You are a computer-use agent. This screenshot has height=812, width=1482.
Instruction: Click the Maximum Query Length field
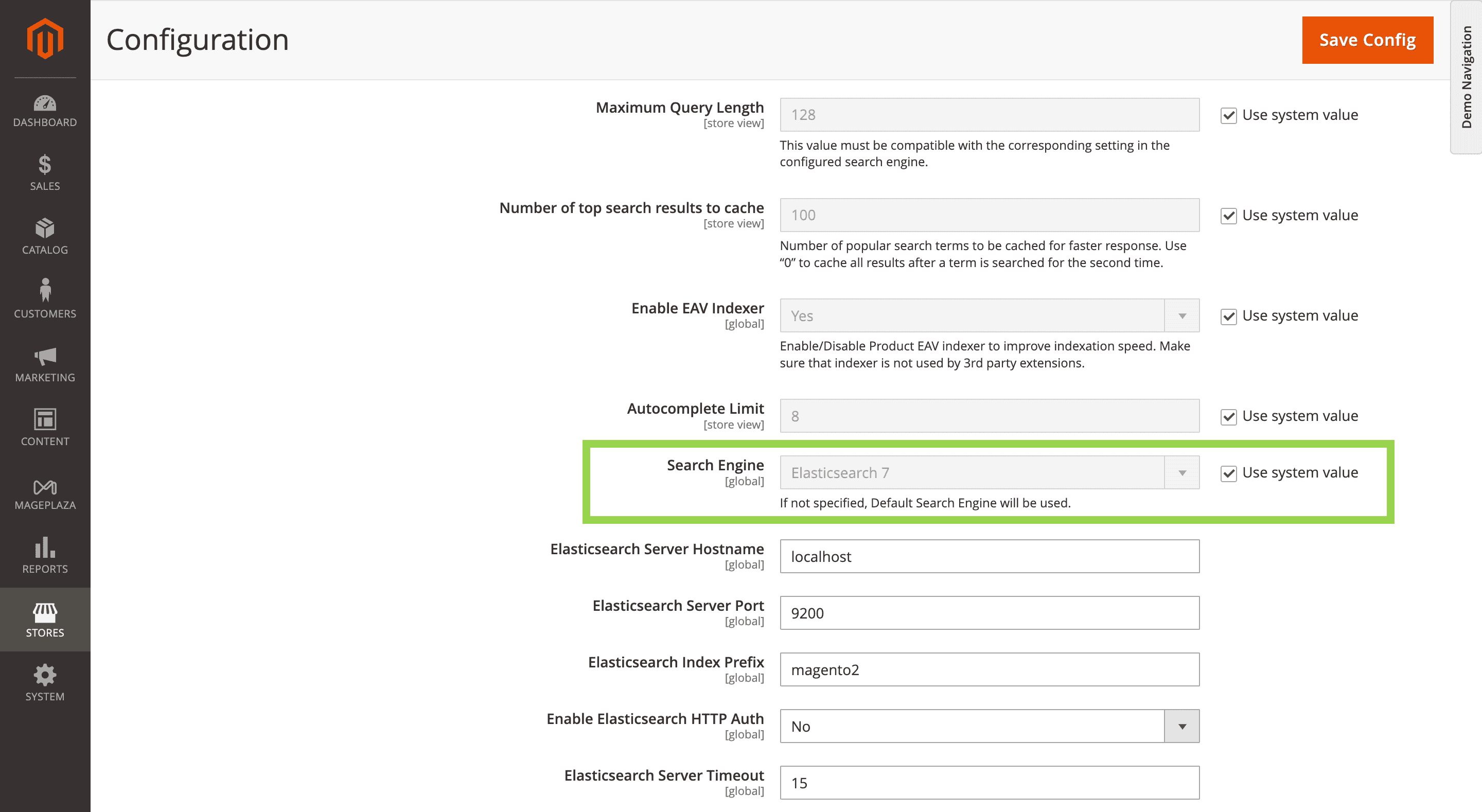990,115
